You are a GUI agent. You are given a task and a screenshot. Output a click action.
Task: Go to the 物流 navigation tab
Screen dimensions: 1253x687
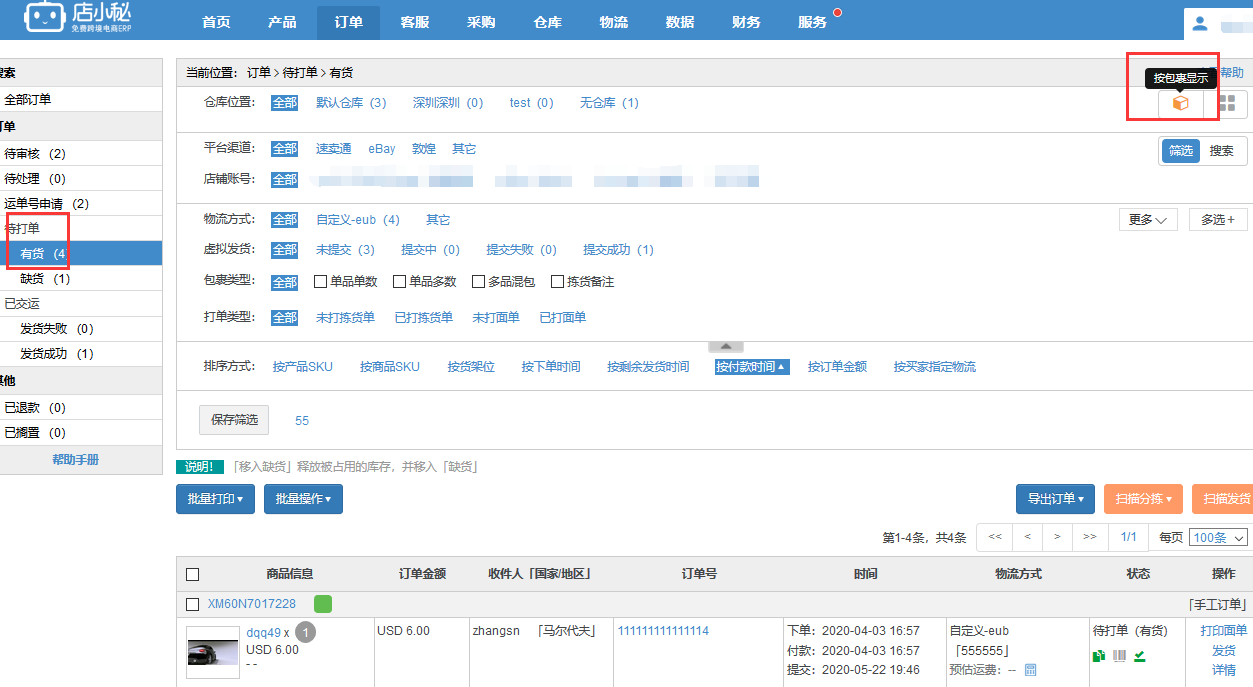point(613,22)
